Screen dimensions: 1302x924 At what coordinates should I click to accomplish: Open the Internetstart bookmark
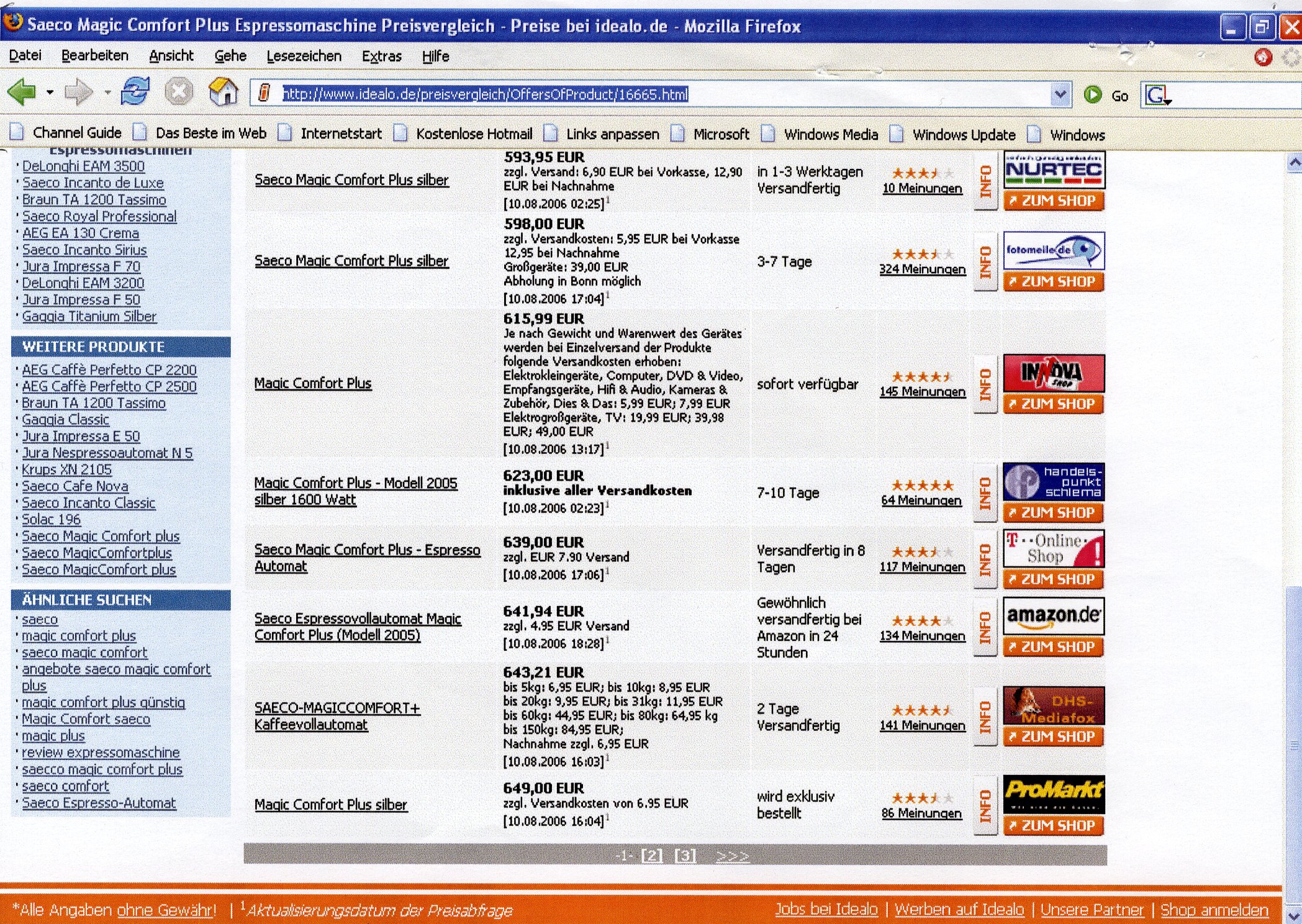coord(330,134)
